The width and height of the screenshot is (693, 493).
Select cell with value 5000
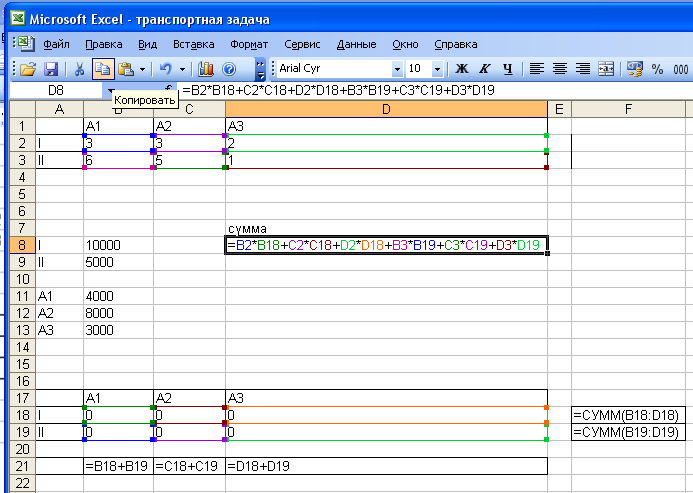click(x=118, y=262)
